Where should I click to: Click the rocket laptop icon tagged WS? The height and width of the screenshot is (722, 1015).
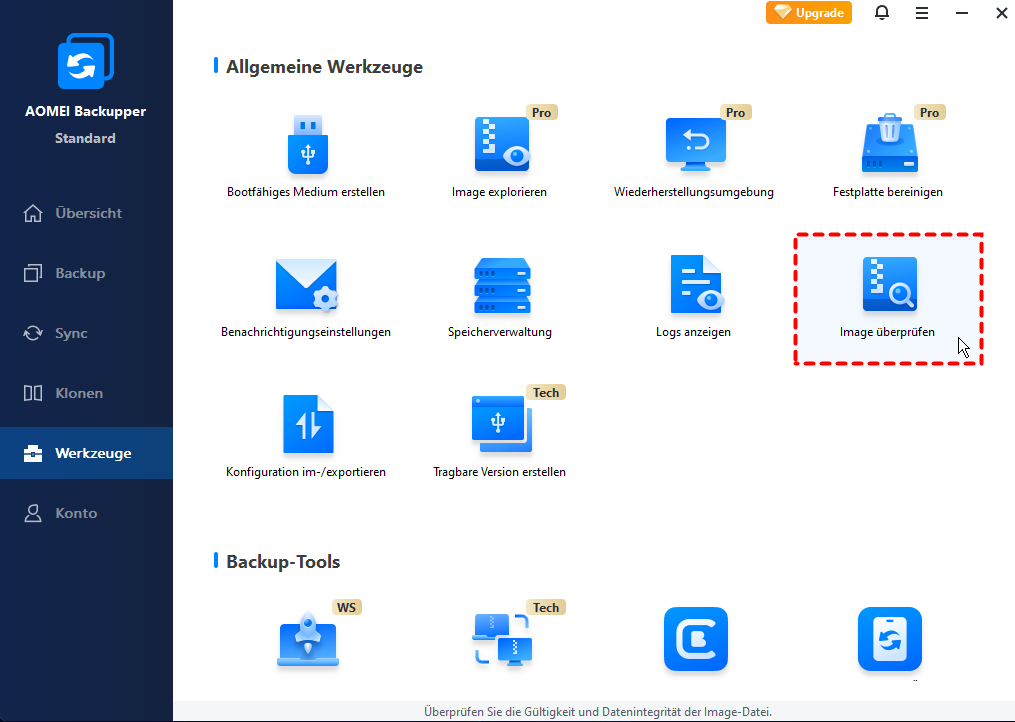(x=308, y=639)
